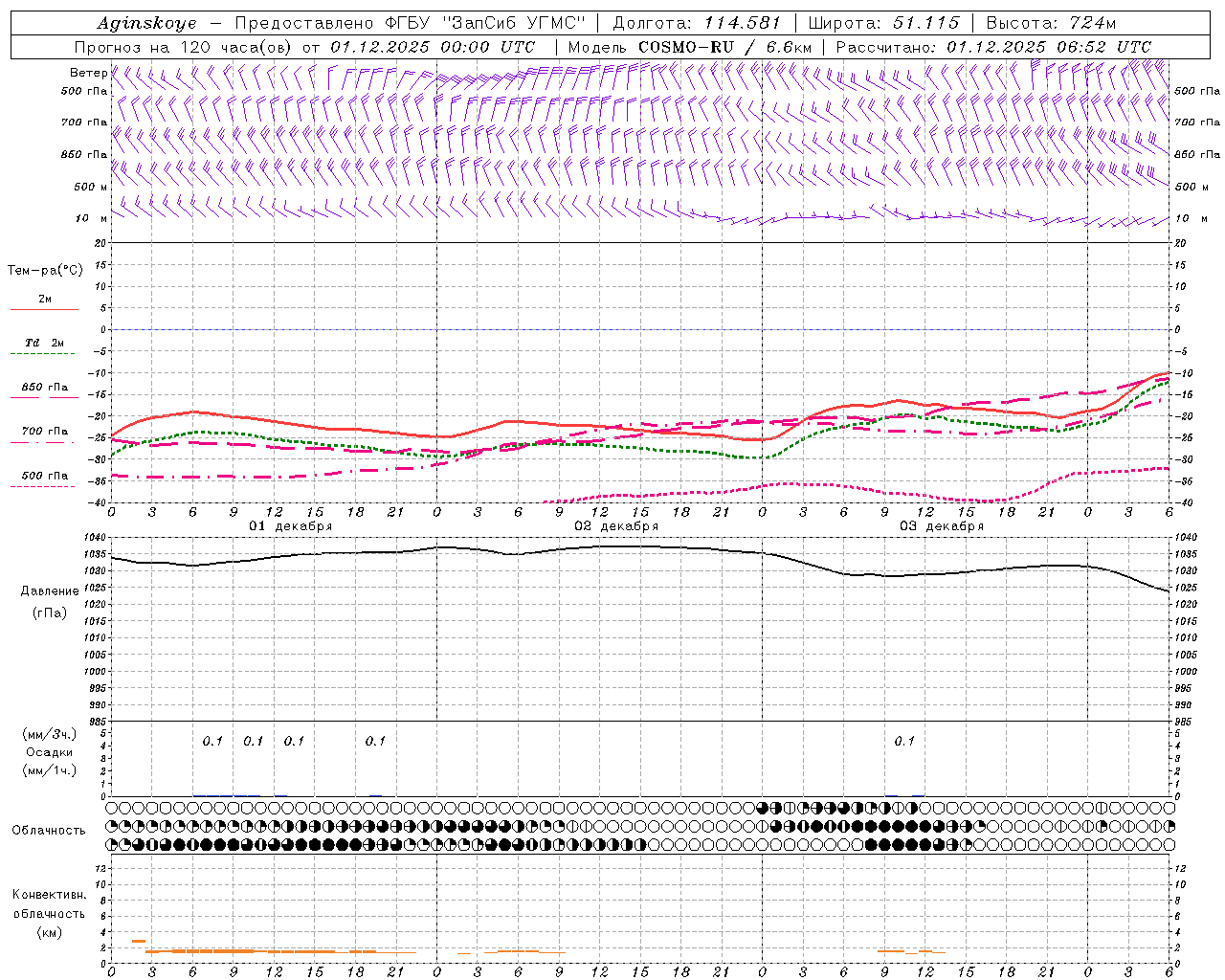Click the (мм/1ч.) precipitation unit label
1225x980 pixels.
(x=49, y=770)
